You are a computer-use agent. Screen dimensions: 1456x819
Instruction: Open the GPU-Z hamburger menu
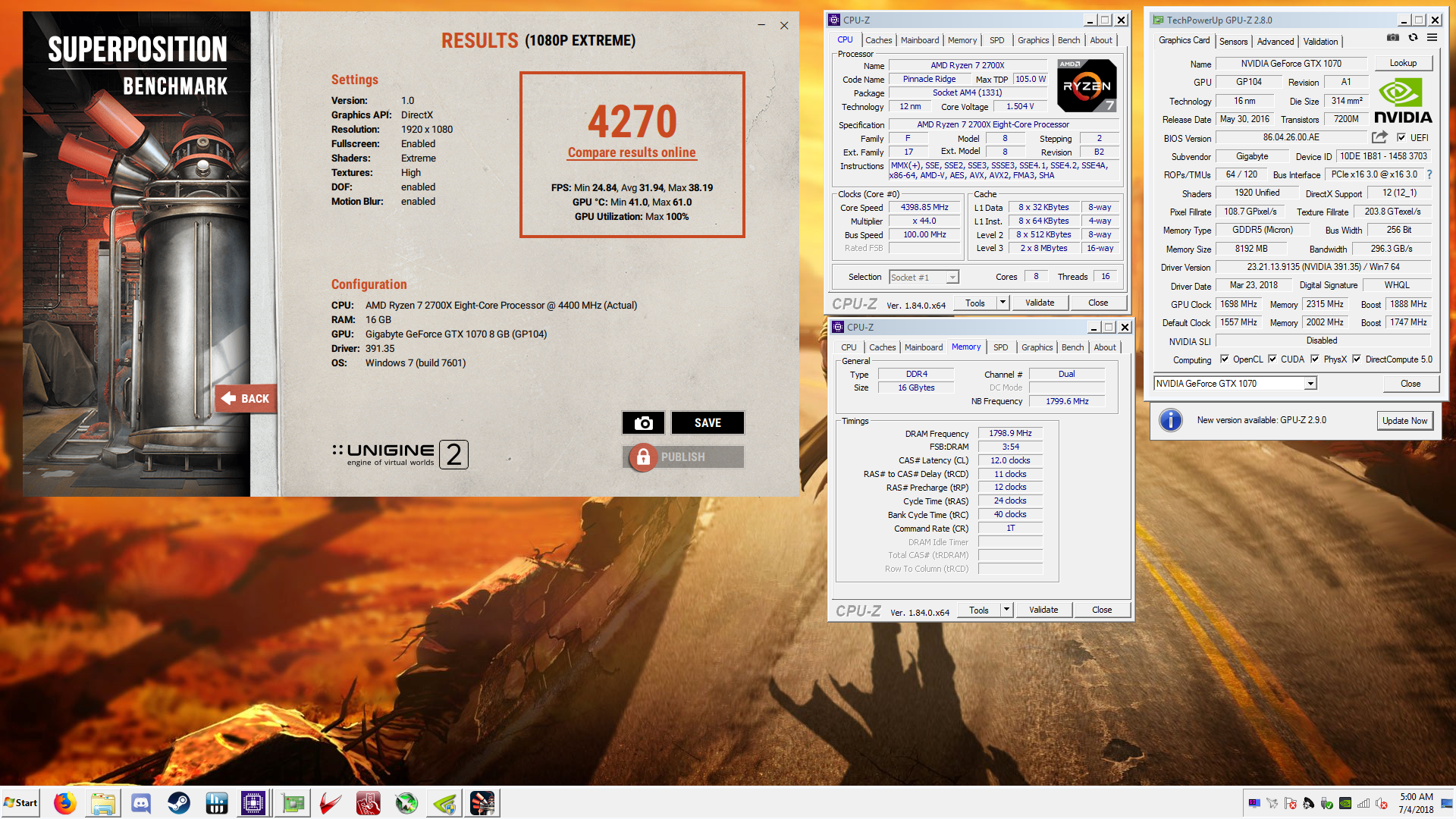coord(1432,37)
